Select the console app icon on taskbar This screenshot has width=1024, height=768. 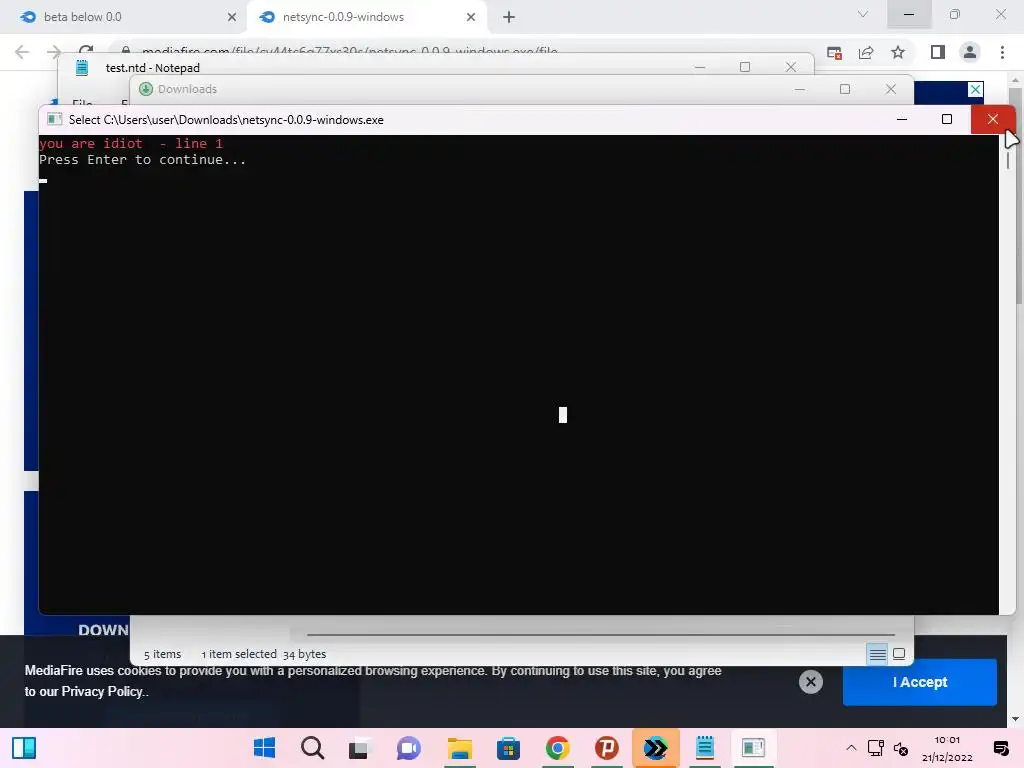click(753, 748)
